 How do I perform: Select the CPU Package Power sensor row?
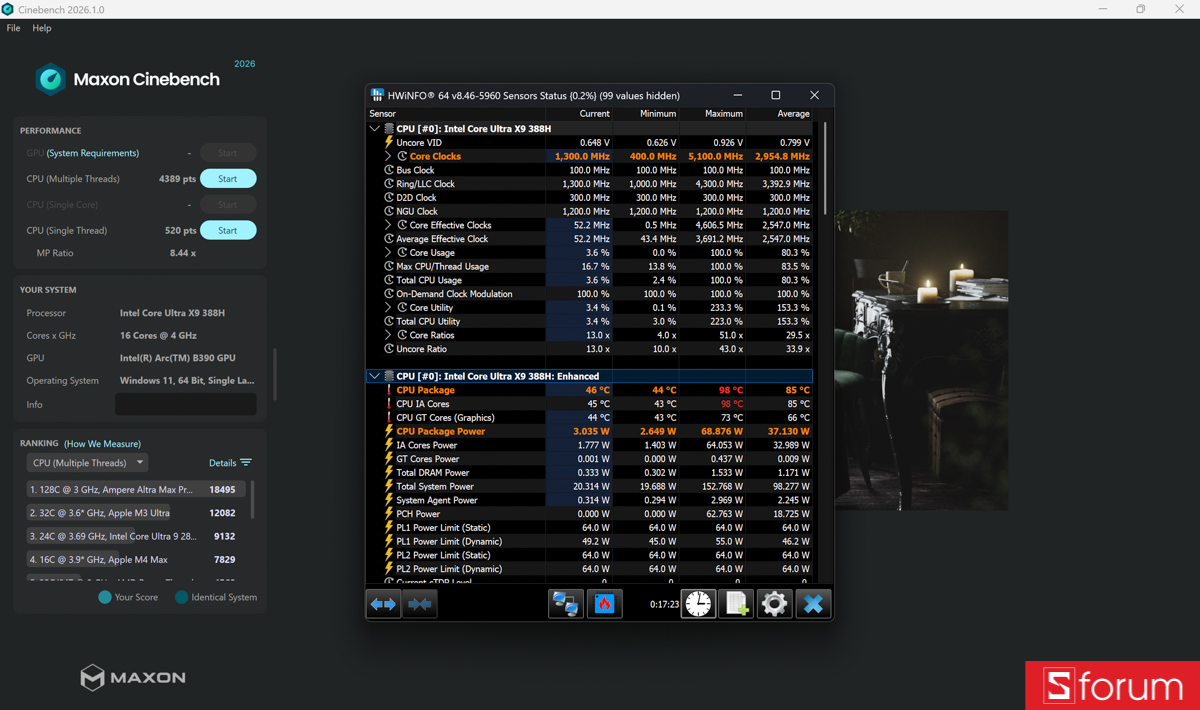(x=590, y=431)
